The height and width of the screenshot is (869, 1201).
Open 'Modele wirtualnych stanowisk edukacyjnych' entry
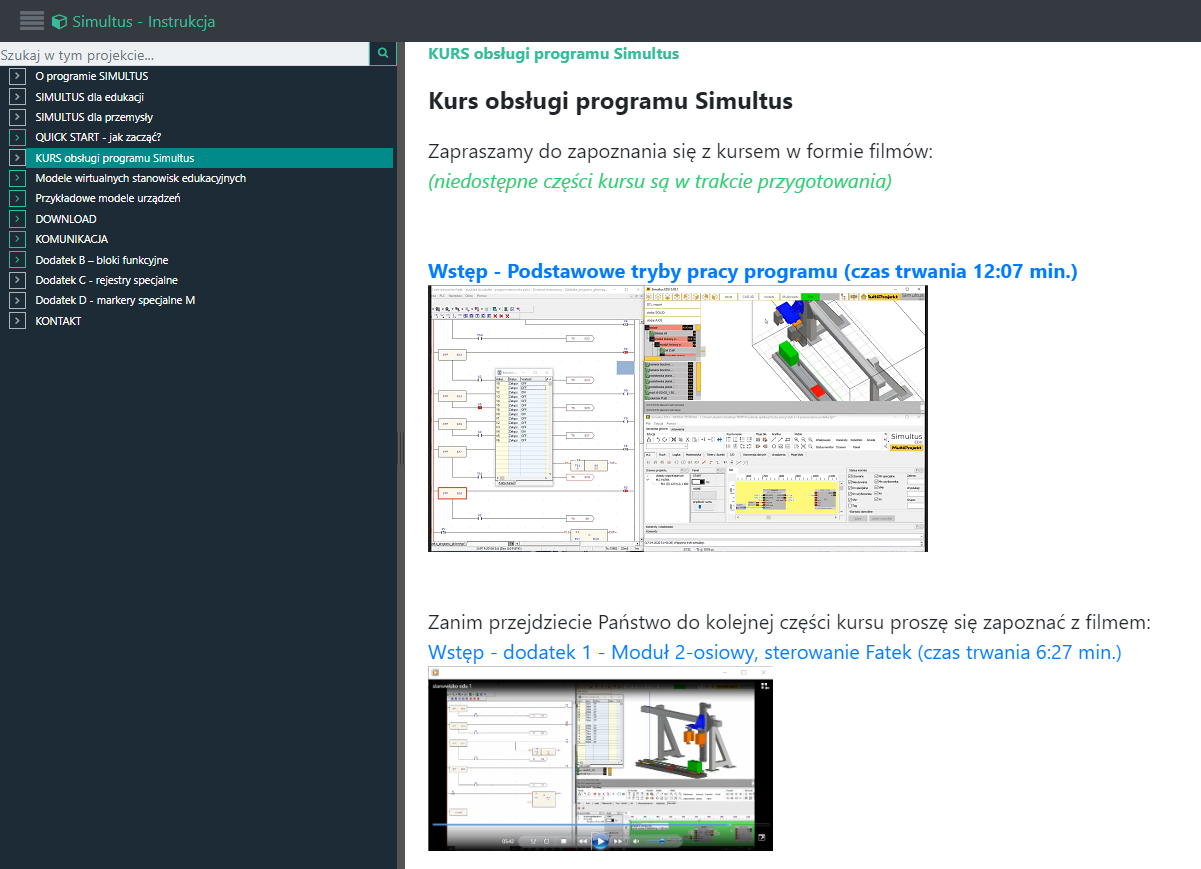140,178
